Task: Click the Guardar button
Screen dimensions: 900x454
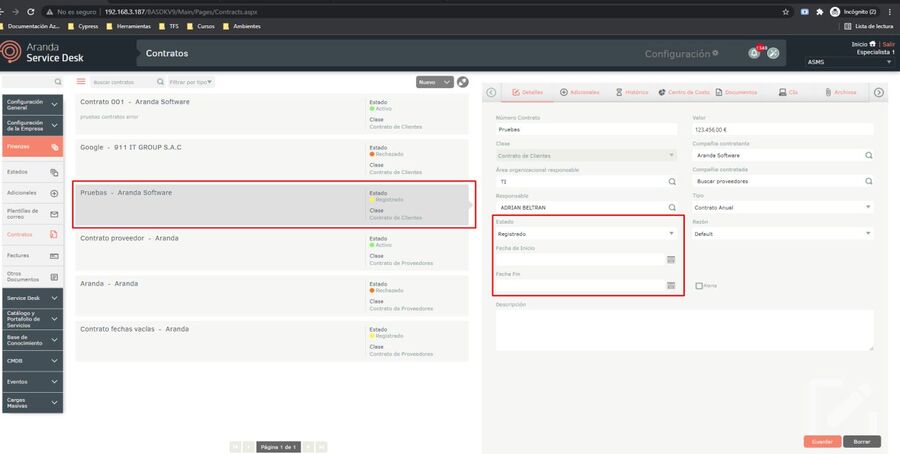Action: [x=823, y=441]
